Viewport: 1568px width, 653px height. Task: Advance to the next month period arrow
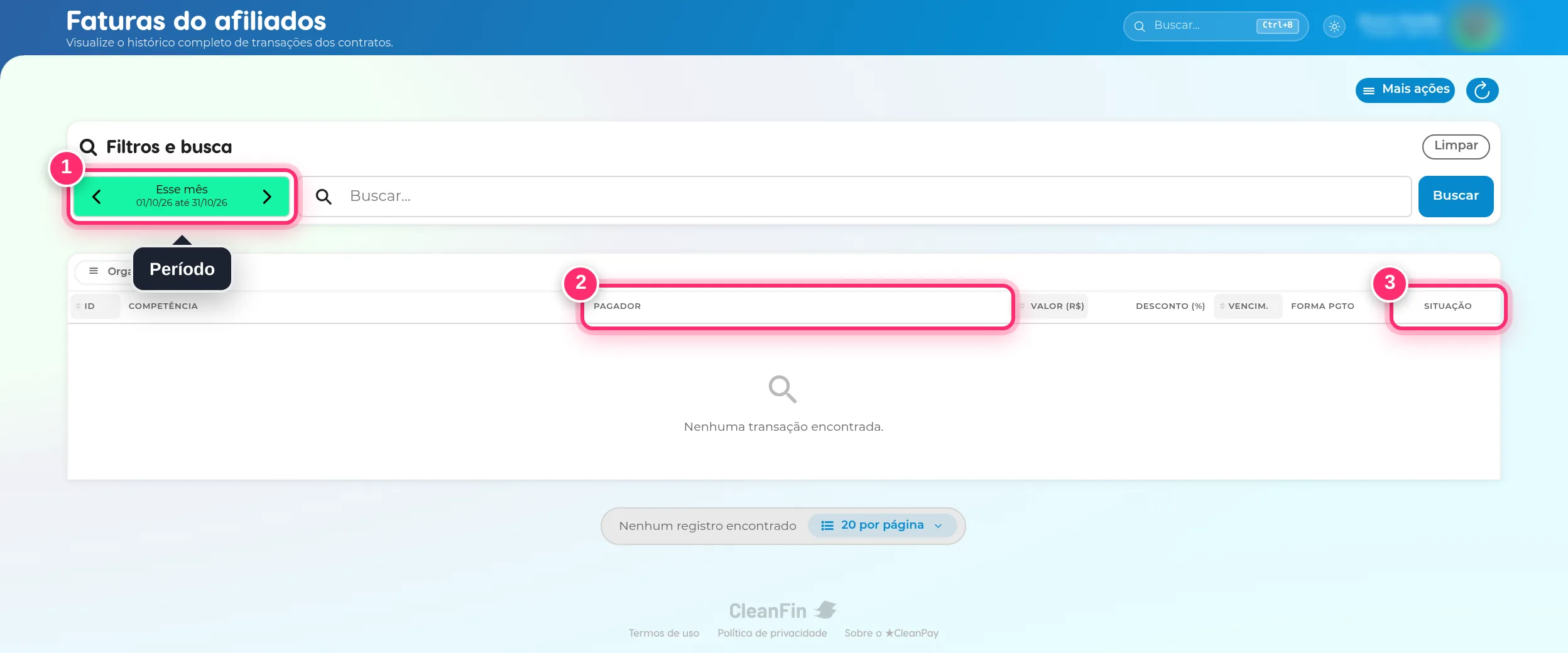[267, 197]
